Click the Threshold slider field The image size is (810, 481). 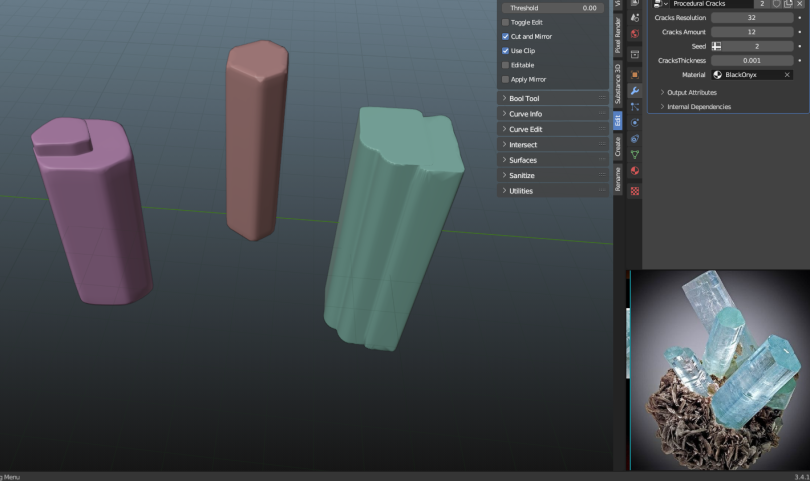[553, 7]
